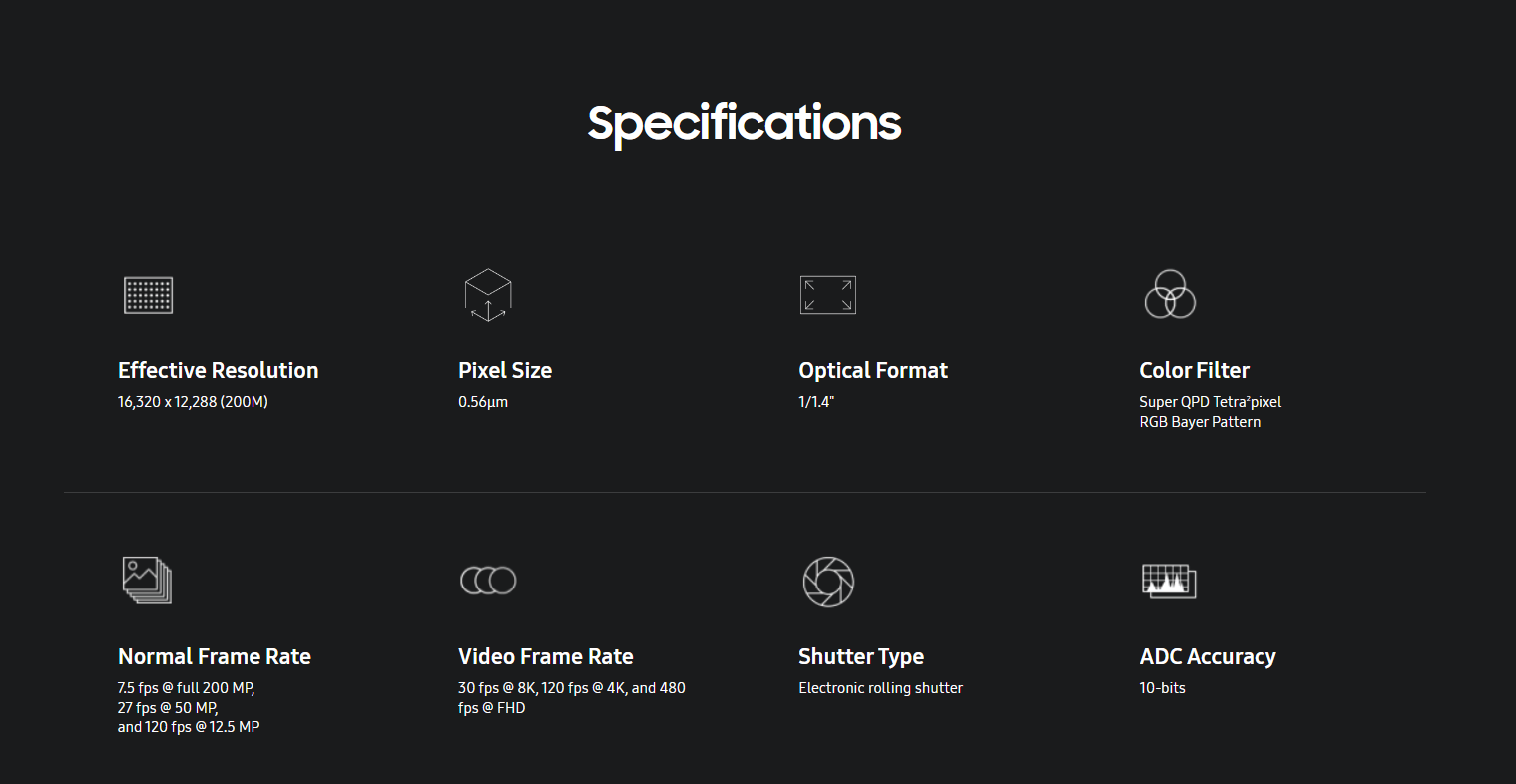Click the Normal Frame Rate stacked photos icon
The width and height of the screenshot is (1516, 784).
tap(147, 581)
